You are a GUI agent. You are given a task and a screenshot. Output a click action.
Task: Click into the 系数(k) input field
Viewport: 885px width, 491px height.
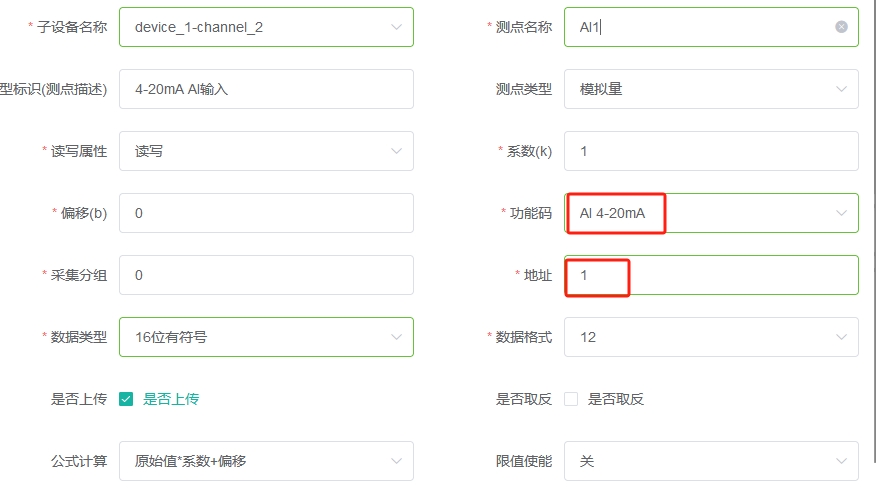[x=711, y=151]
